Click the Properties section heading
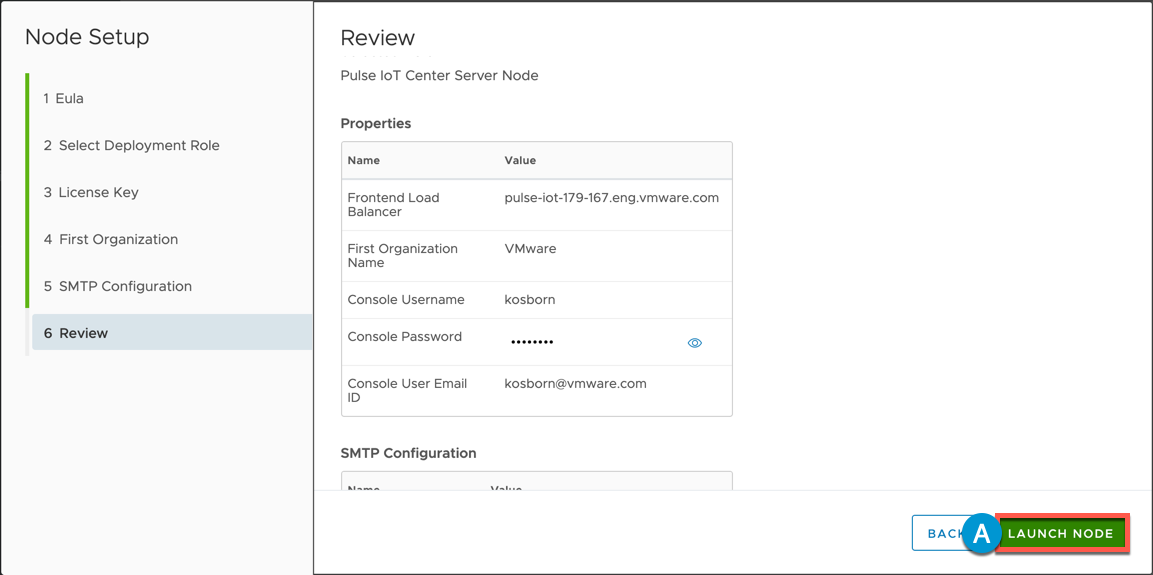 tap(376, 124)
